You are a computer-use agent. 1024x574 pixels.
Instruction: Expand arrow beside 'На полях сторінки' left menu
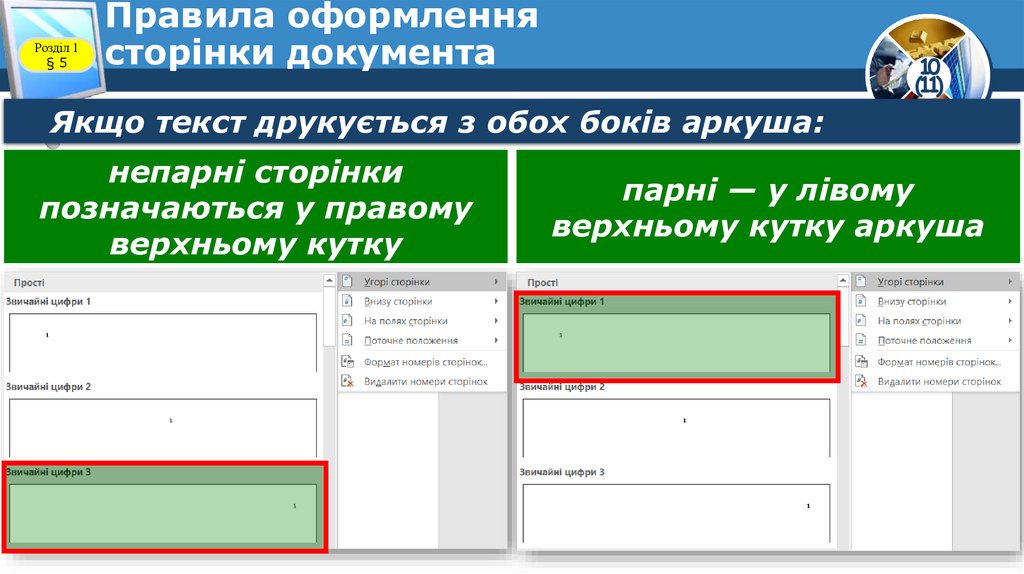[x=496, y=321]
